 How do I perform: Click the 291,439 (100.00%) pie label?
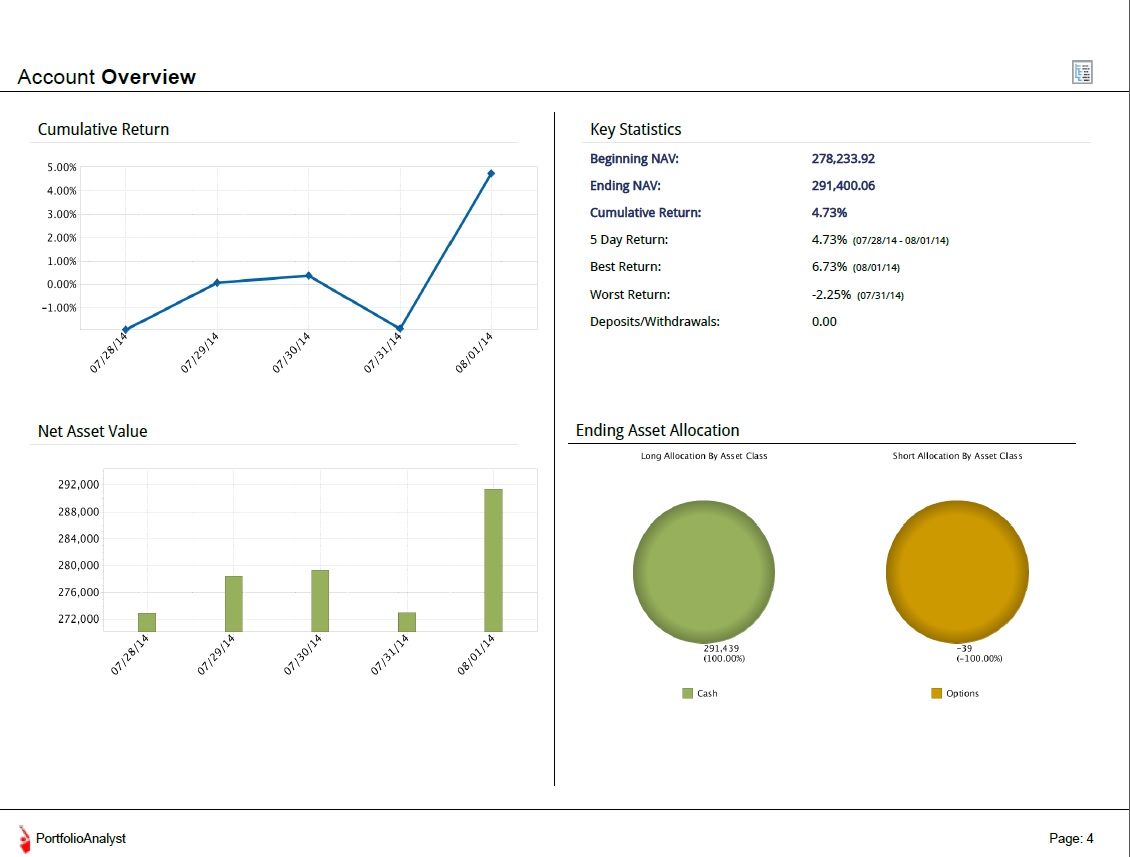click(x=724, y=653)
